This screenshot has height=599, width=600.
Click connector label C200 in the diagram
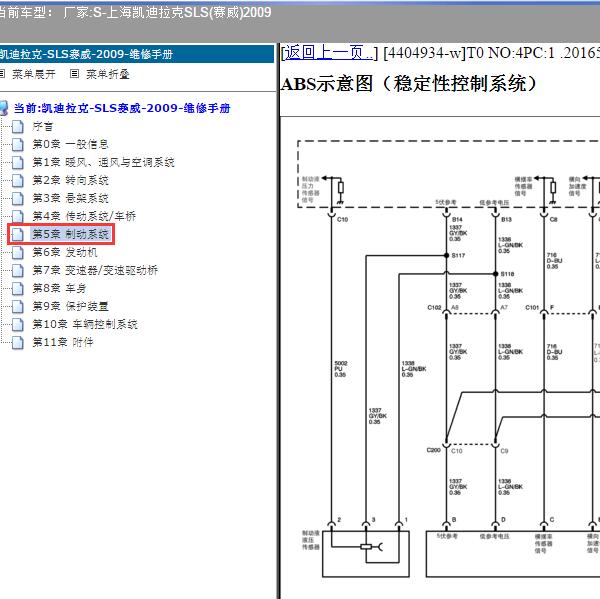pos(434,450)
